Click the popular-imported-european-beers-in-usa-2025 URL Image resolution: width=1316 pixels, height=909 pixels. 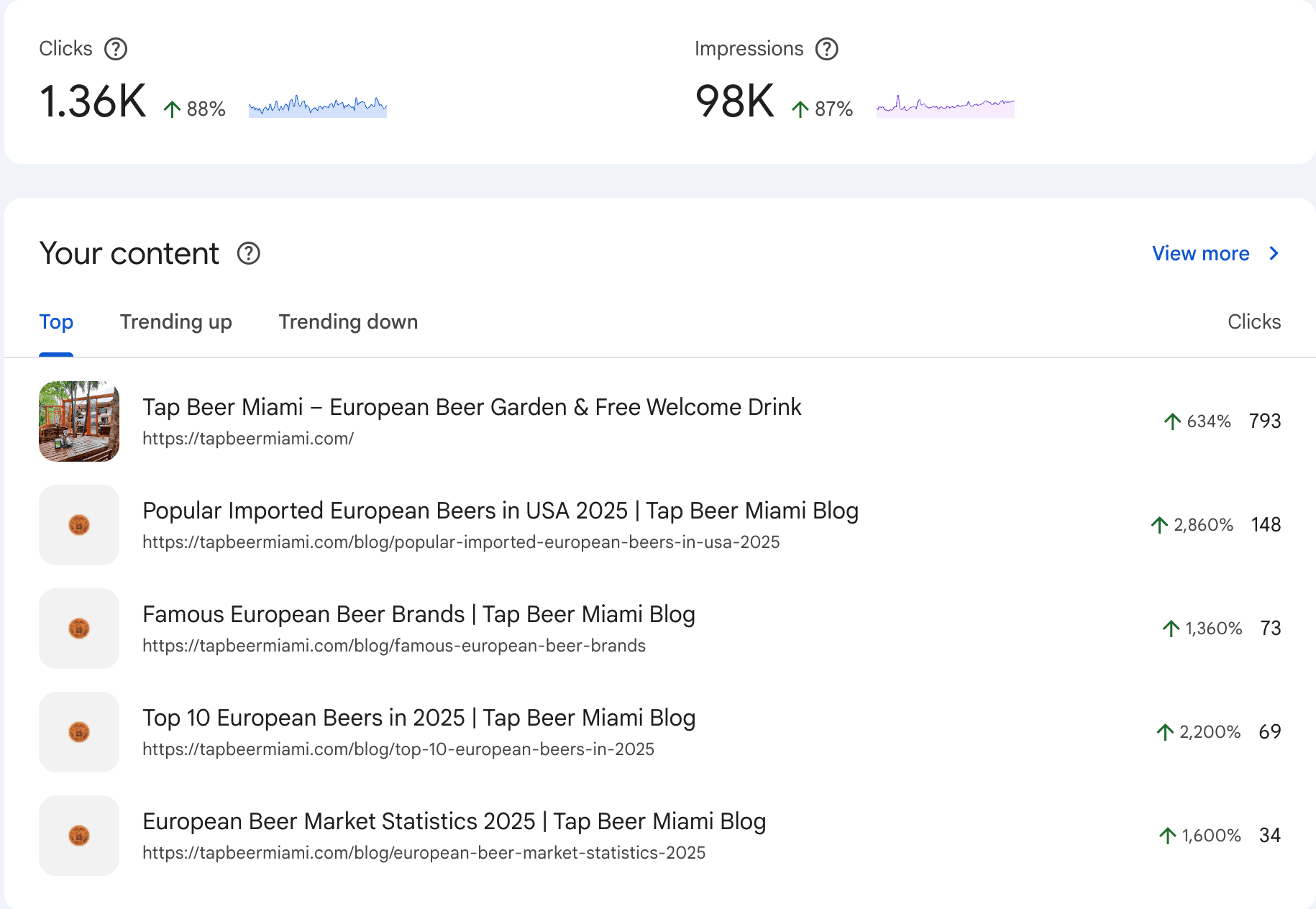tap(461, 542)
